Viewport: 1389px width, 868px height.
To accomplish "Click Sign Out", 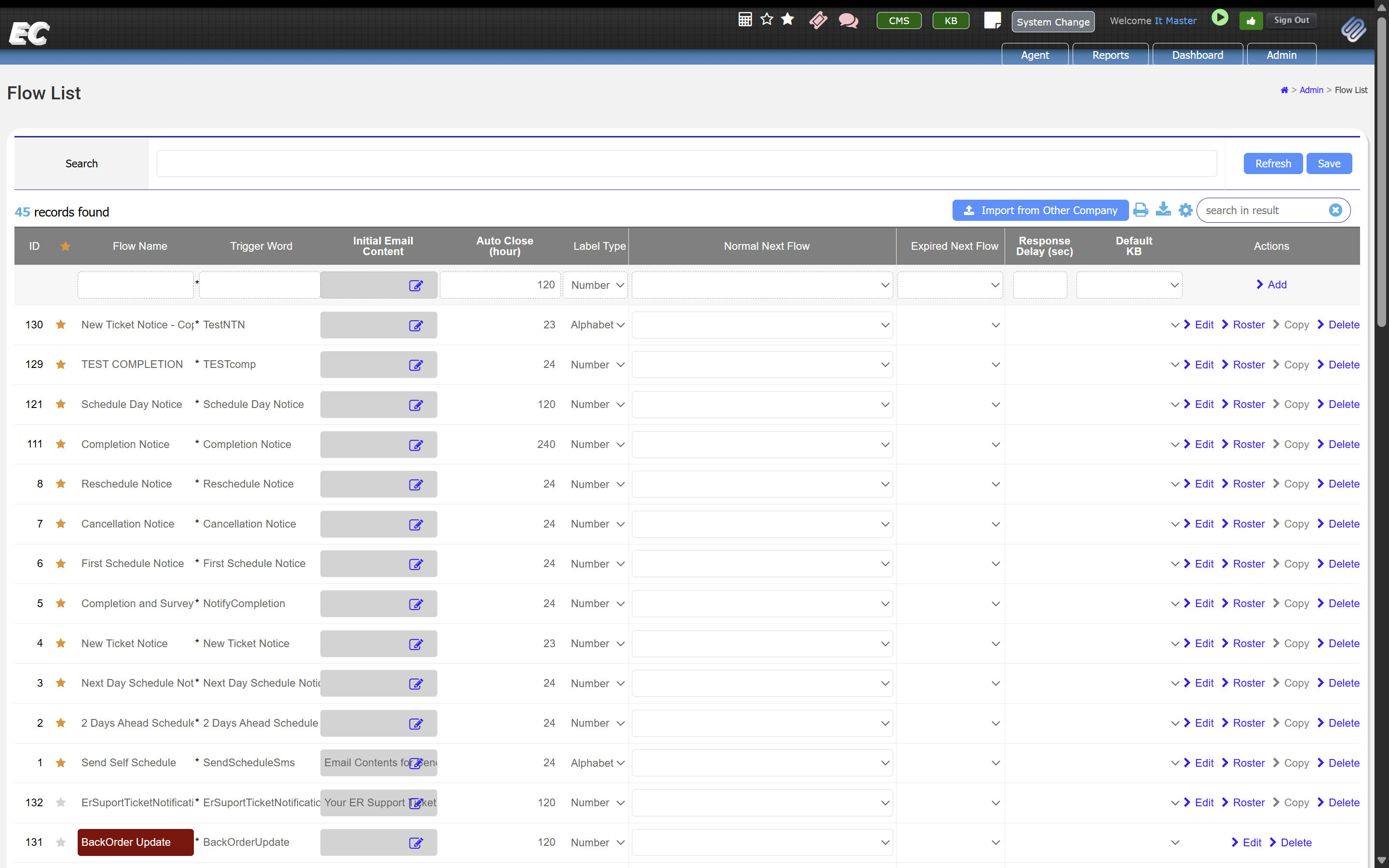I will click(x=1292, y=20).
